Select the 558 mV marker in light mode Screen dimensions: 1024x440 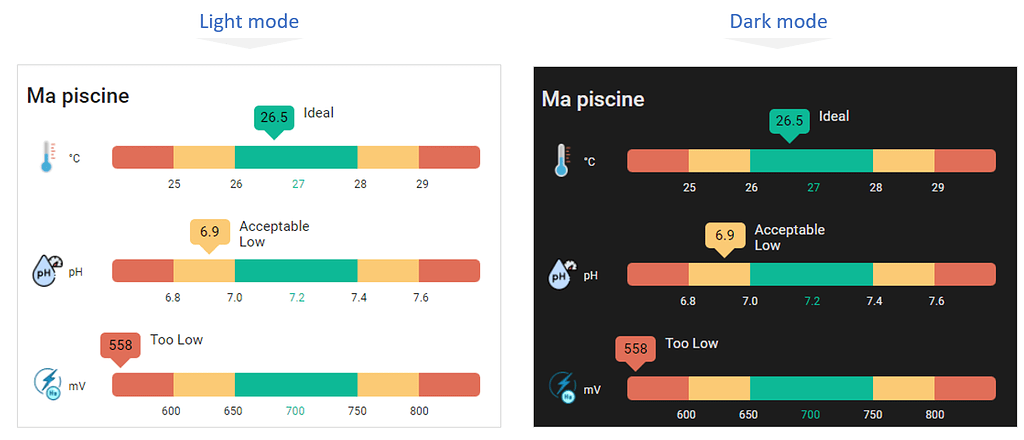[120, 348]
